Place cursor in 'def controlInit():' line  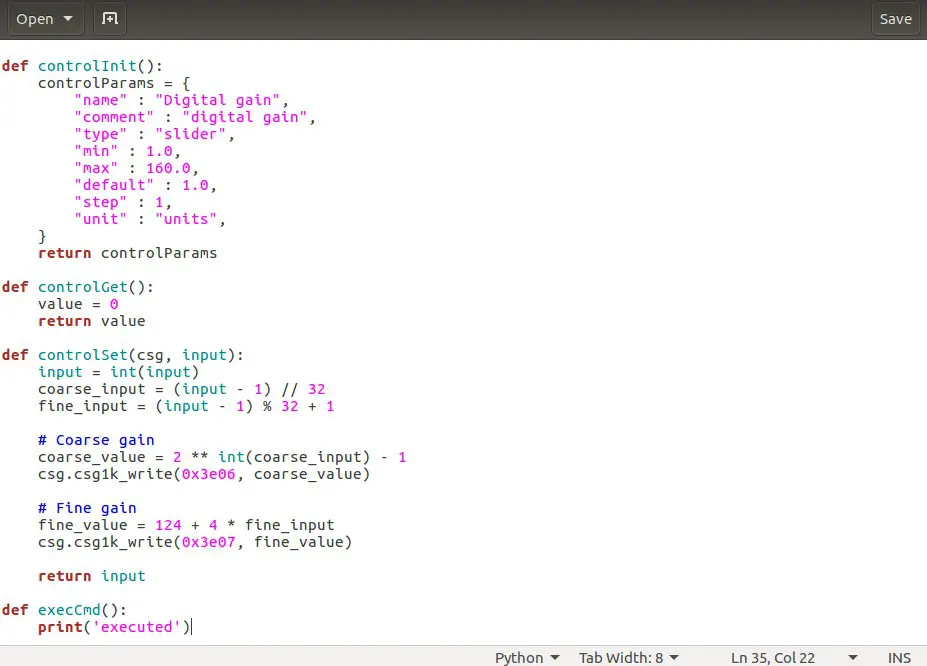coord(82,66)
